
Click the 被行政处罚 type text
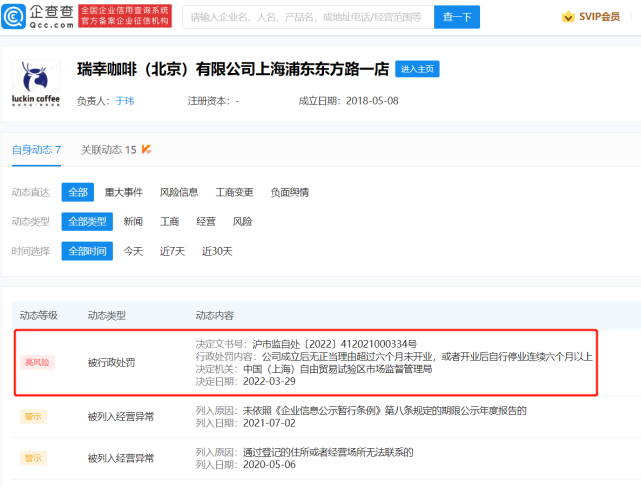click(x=111, y=363)
